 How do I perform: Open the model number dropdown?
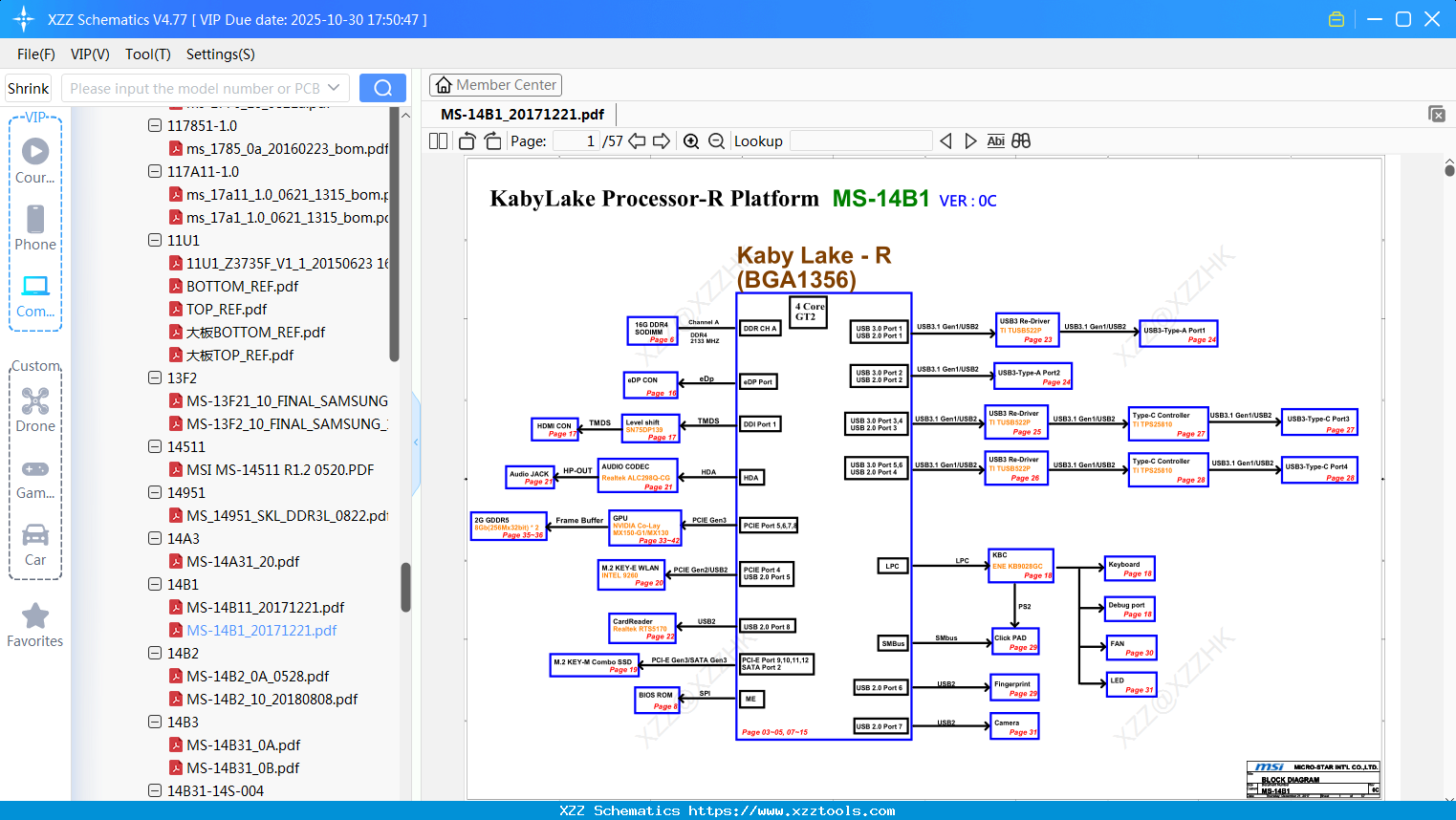[x=334, y=88]
